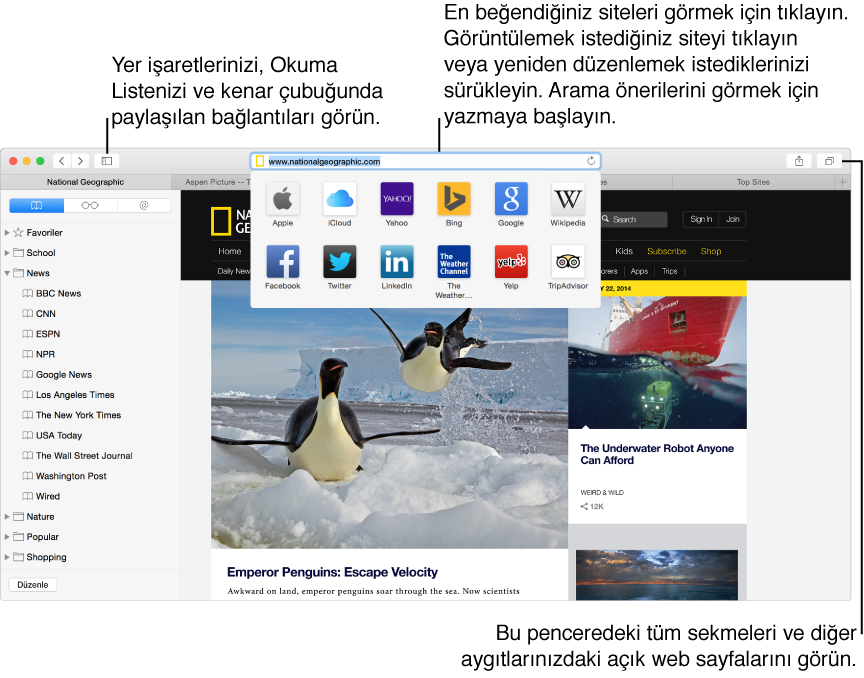Open the Wikipedia favorite icon
The height and width of the screenshot is (678, 864).
(568, 199)
